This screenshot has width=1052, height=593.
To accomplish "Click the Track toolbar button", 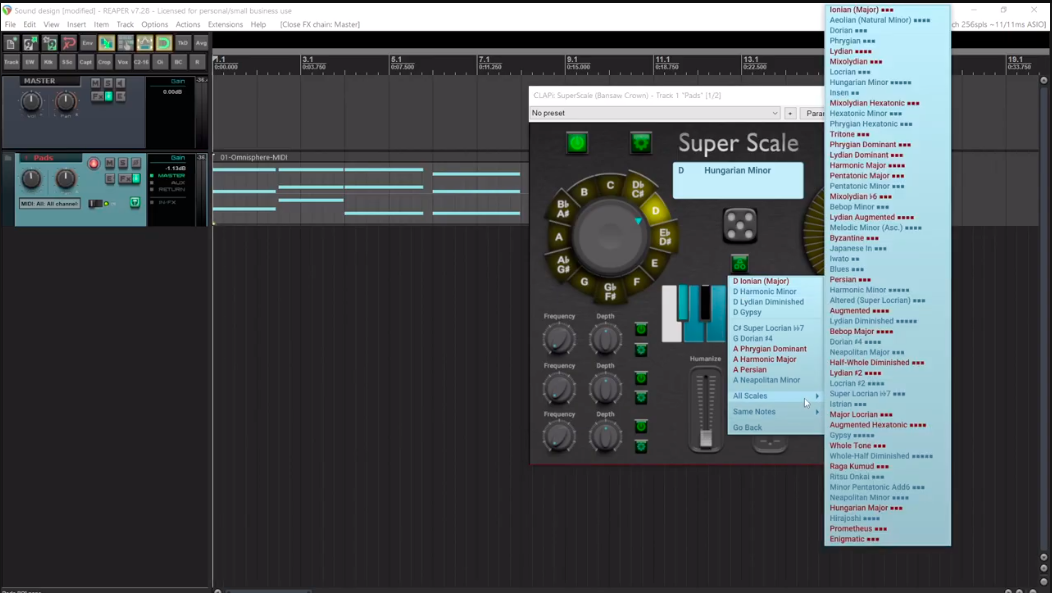I will 11,62.
